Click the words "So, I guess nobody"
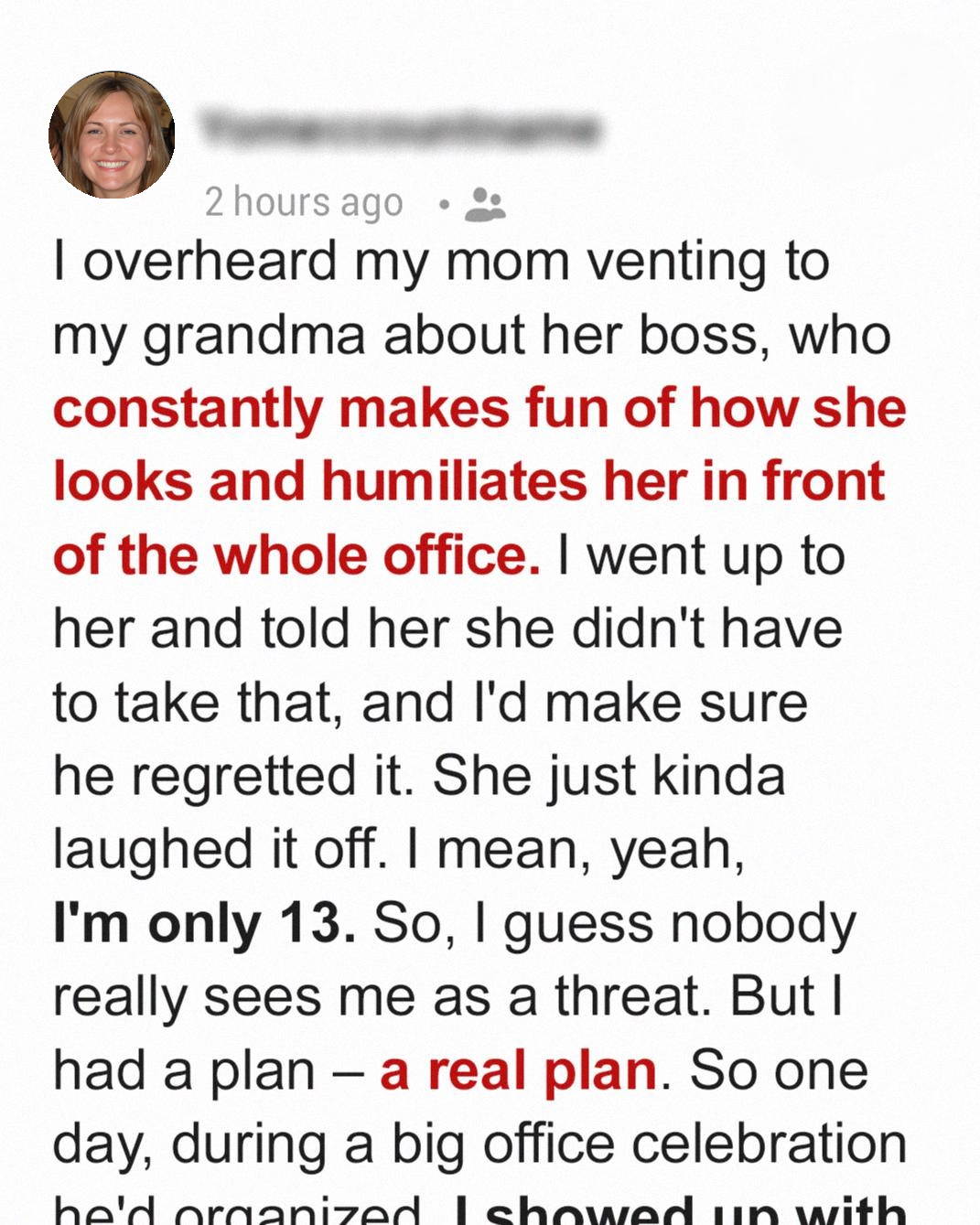 pyautogui.click(x=614, y=923)
